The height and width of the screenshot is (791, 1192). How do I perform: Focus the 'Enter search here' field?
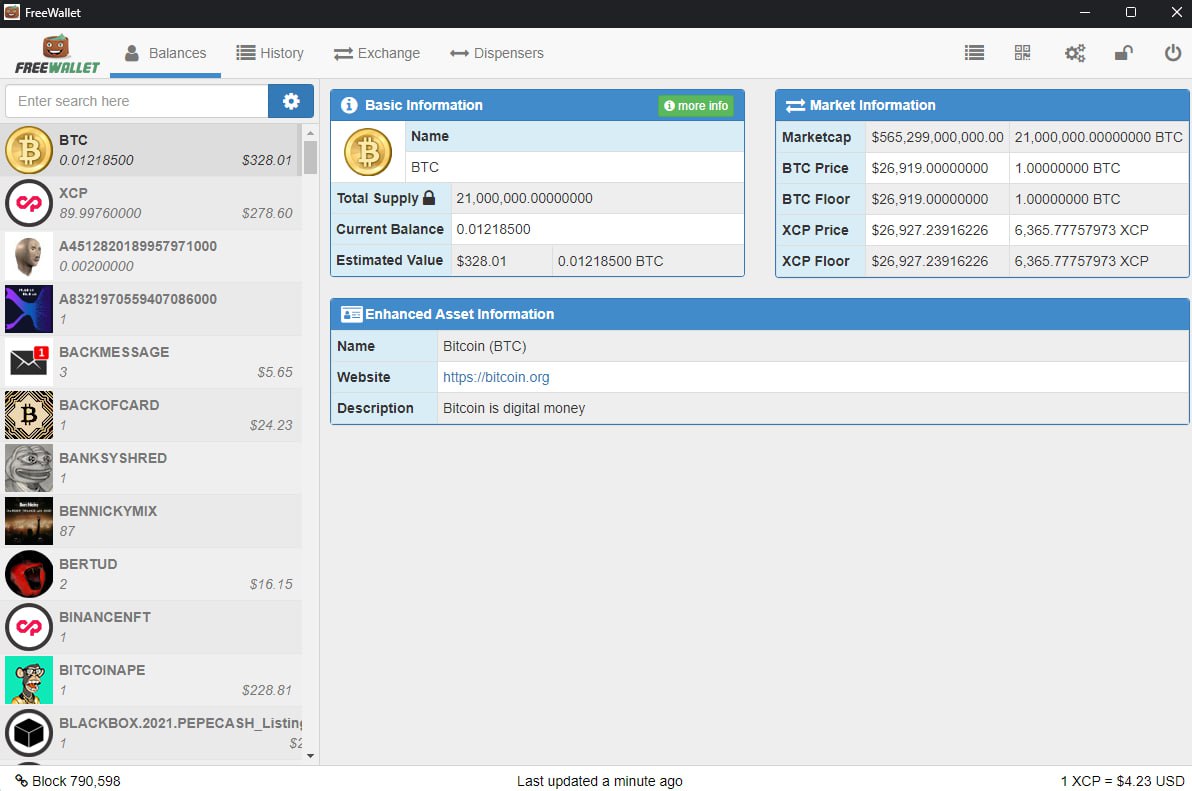click(137, 101)
